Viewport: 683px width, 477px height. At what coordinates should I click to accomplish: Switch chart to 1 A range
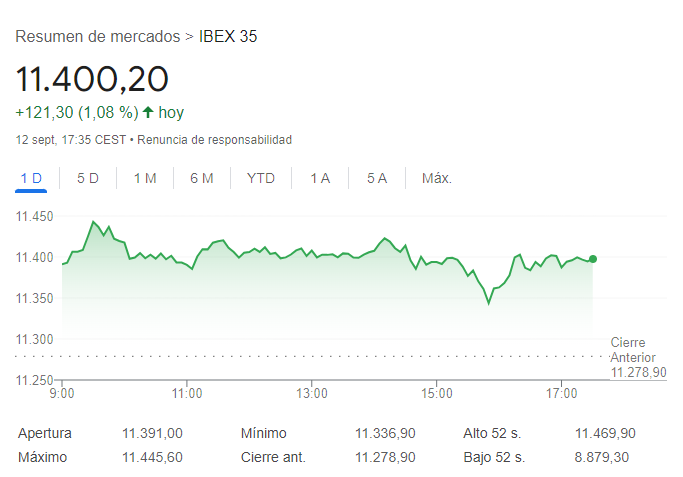click(320, 178)
